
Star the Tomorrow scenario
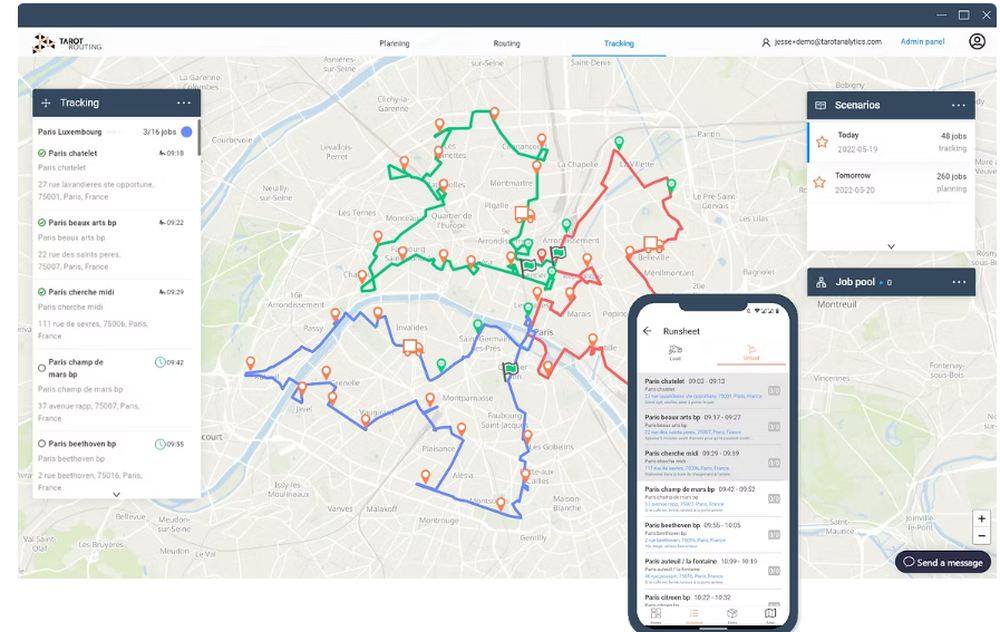819,182
